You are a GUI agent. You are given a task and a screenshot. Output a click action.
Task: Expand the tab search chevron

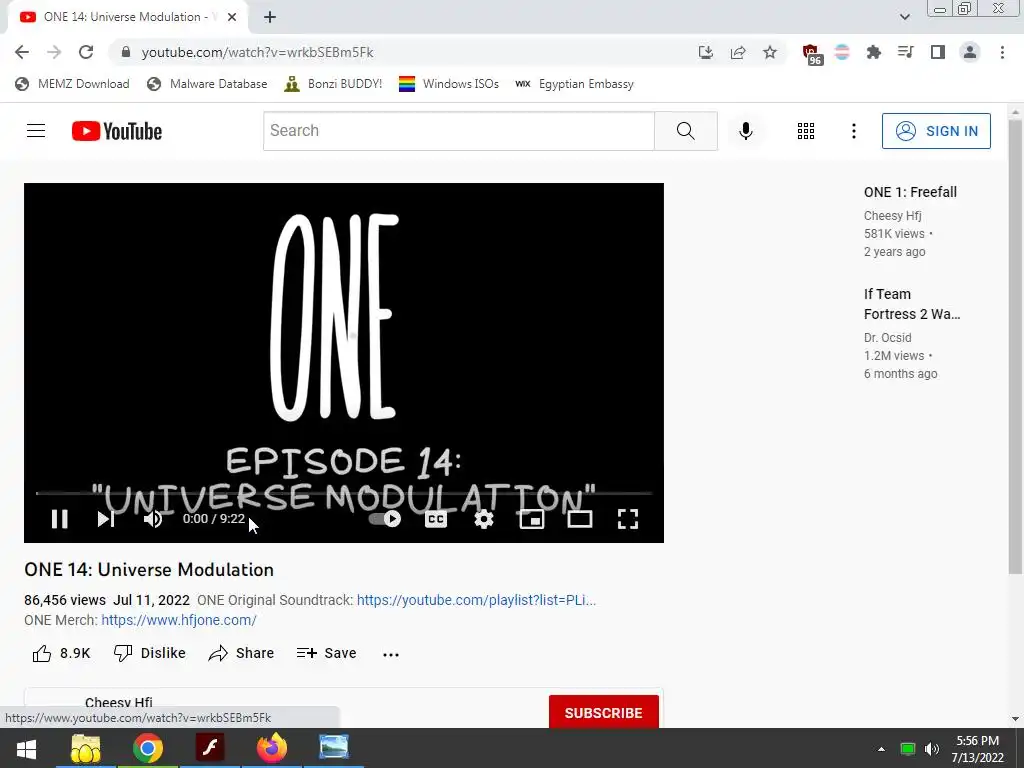coord(904,17)
